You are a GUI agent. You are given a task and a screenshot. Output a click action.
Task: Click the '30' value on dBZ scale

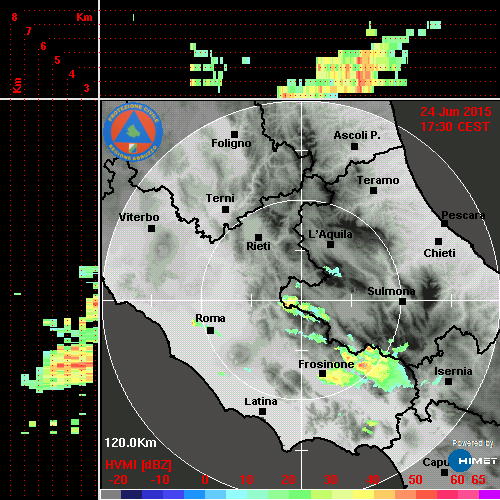[331, 480]
